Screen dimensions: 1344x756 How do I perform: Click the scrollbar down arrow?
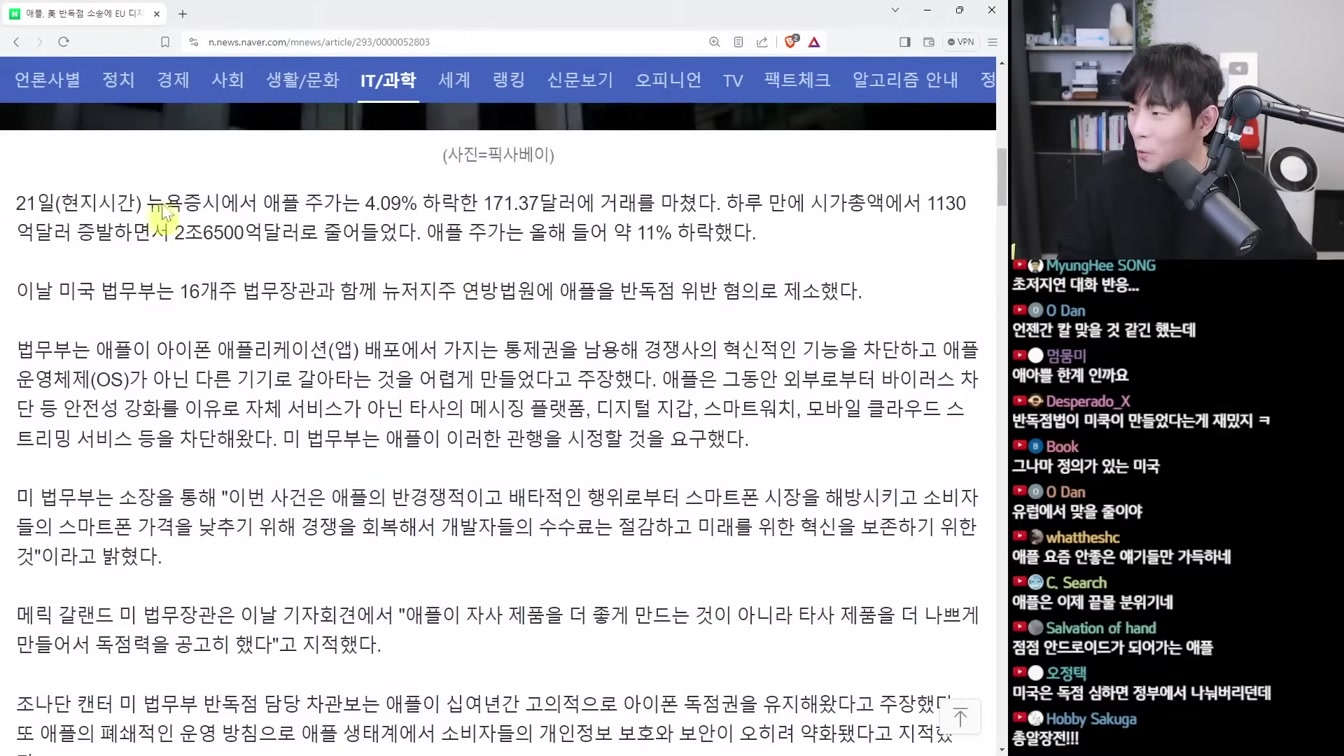[1002, 749]
